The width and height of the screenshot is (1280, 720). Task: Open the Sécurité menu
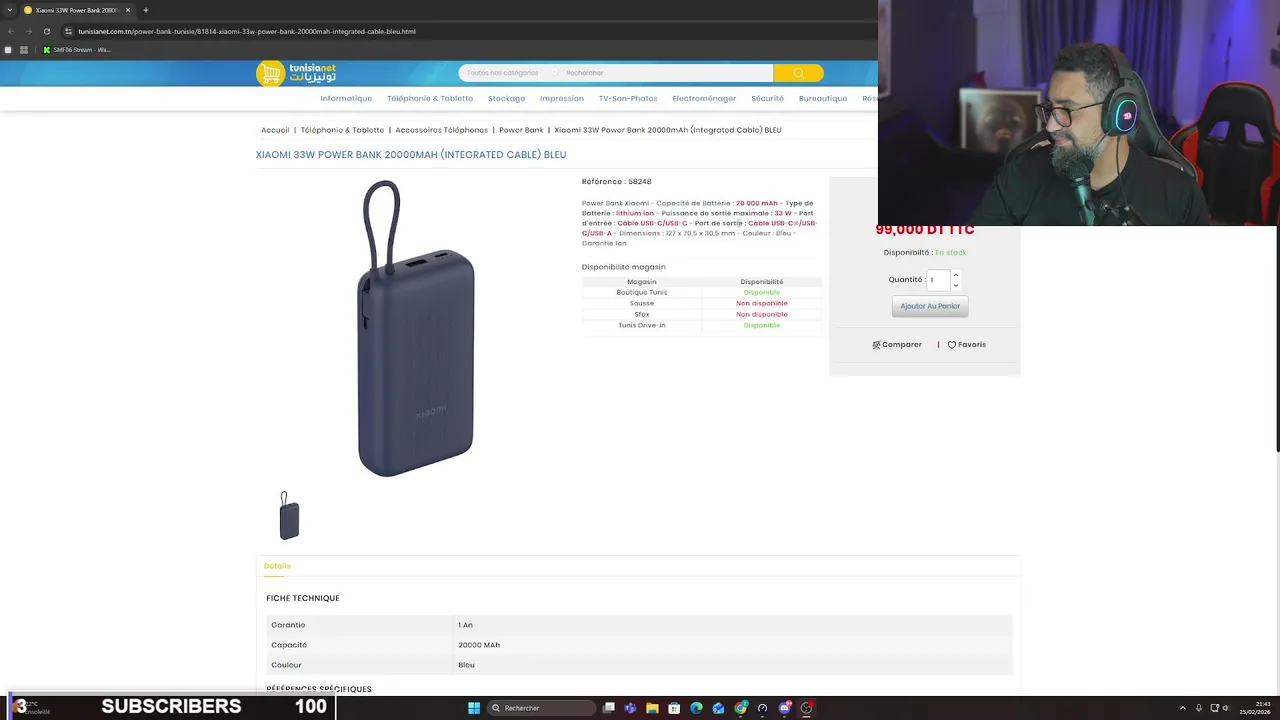click(767, 98)
